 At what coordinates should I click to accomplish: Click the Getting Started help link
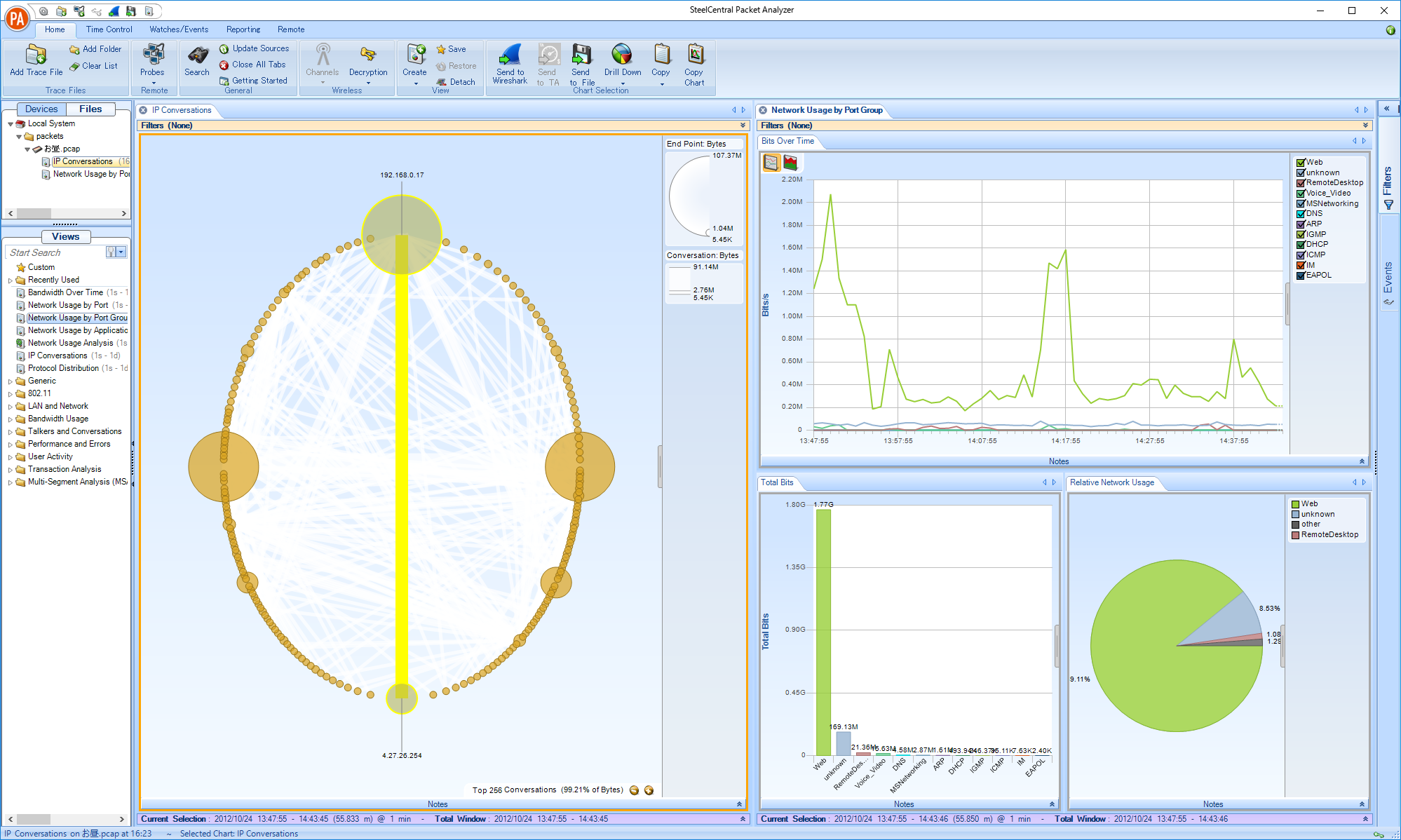(x=253, y=78)
